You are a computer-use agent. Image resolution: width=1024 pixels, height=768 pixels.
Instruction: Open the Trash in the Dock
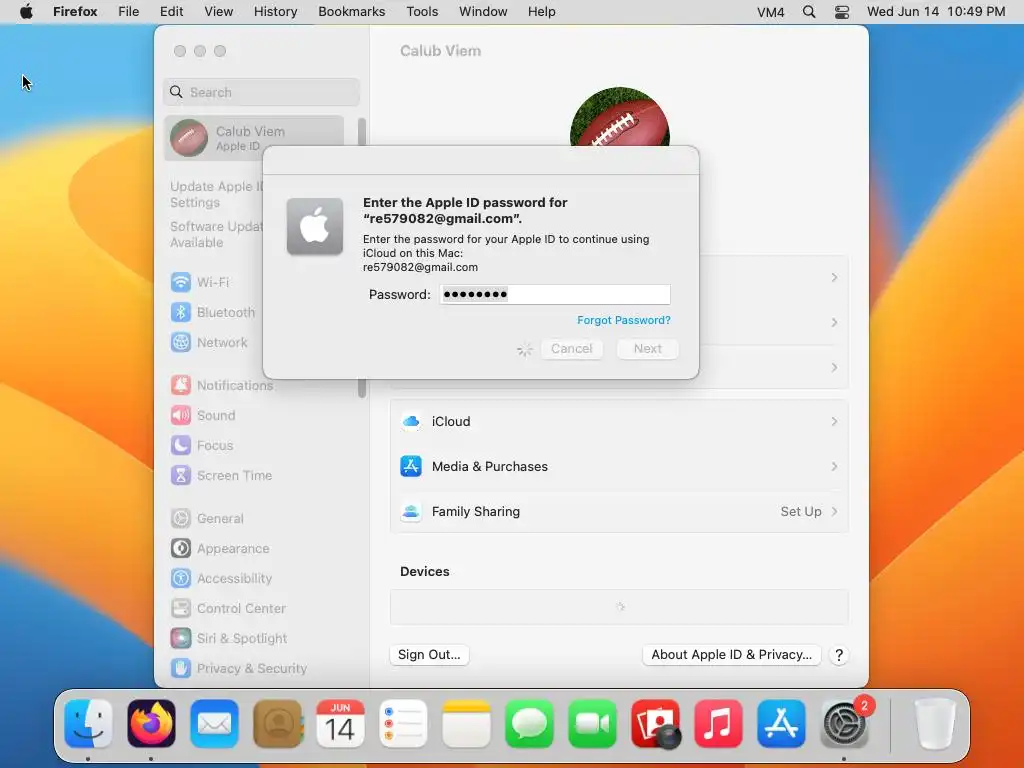click(935, 724)
